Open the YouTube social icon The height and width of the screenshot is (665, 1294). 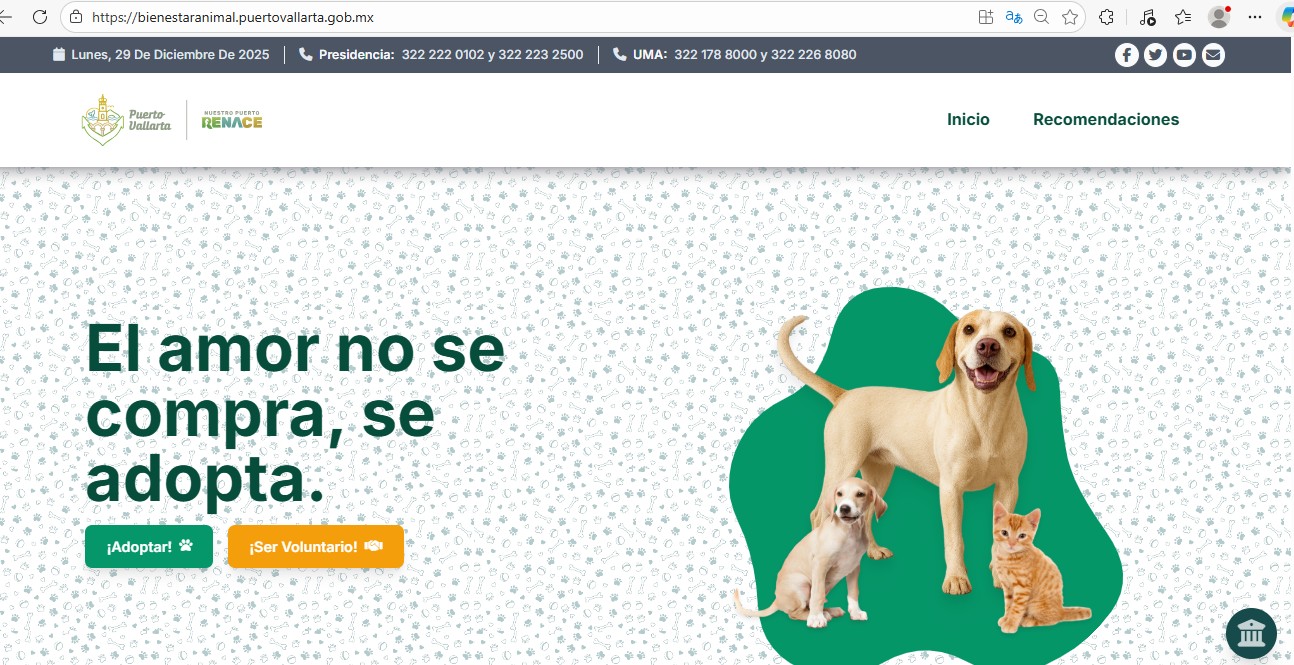click(x=1184, y=55)
